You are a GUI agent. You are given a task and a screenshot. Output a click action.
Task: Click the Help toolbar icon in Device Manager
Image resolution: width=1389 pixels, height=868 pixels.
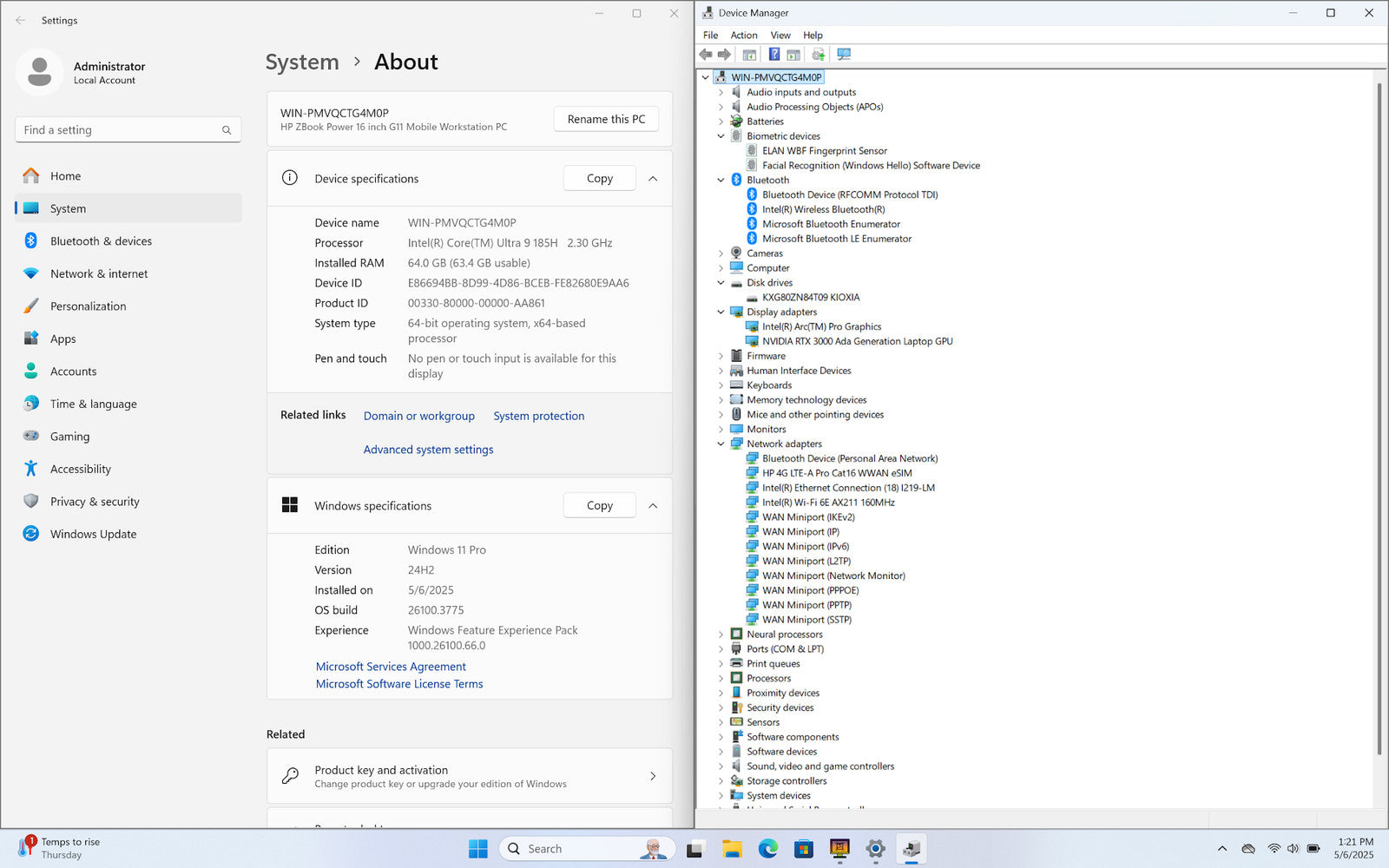pyautogui.click(x=774, y=54)
